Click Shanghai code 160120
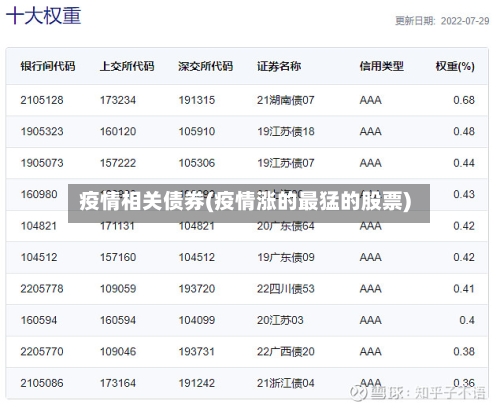Viewport: 500px width, 408px height. (x=118, y=131)
